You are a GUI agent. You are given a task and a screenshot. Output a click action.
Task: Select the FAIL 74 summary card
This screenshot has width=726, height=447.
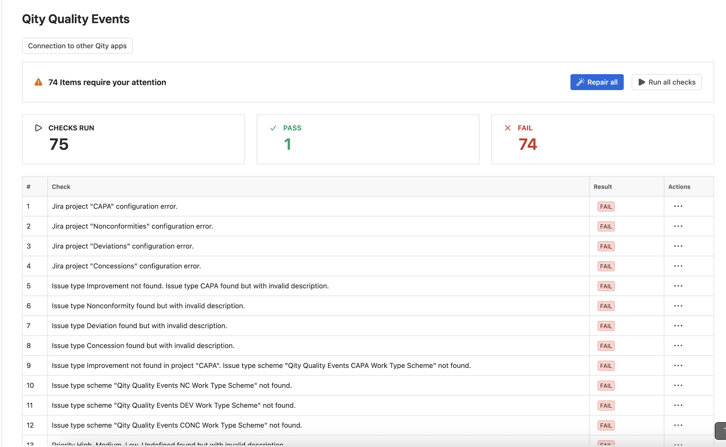point(602,139)
